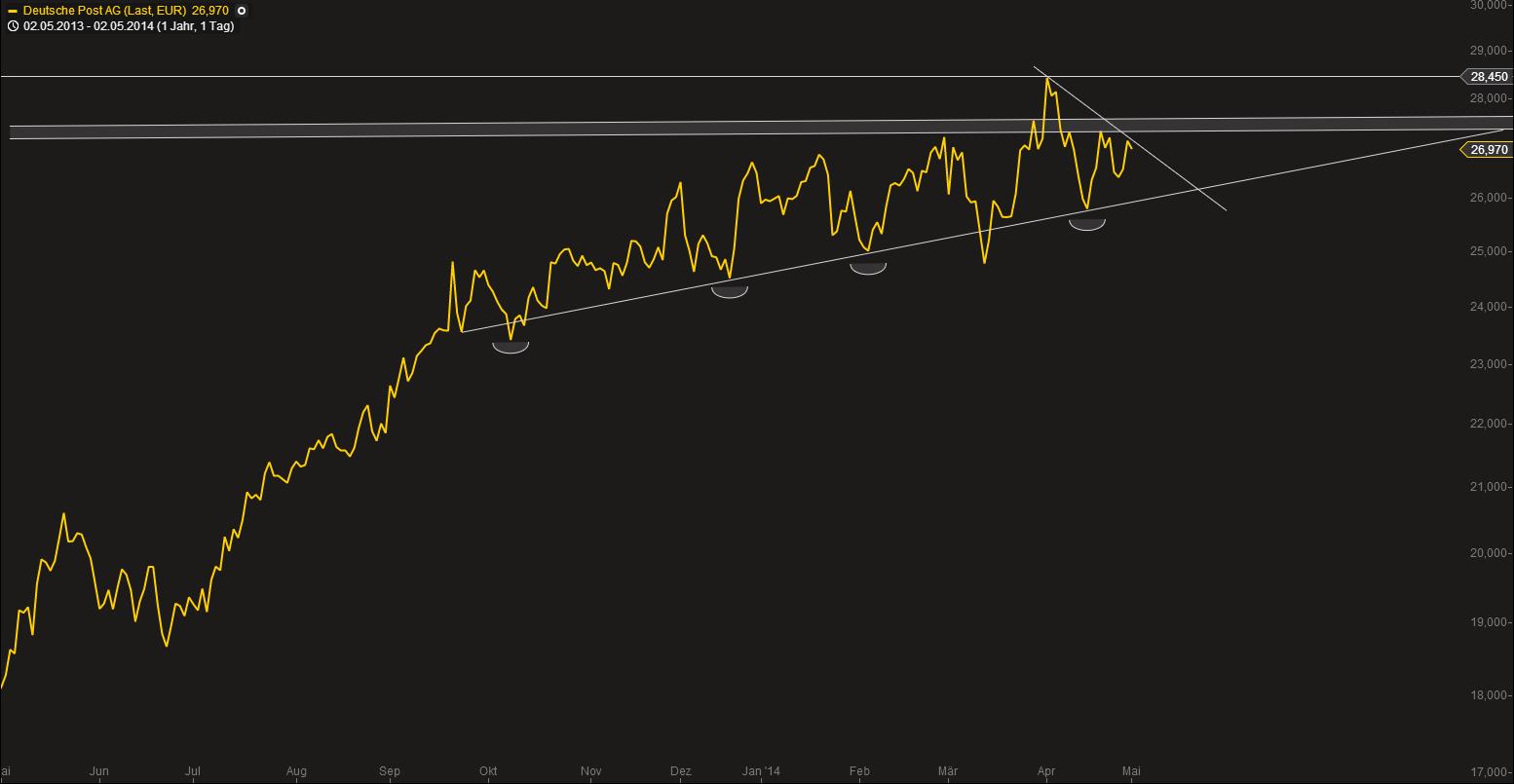Click the 24,000 price axis label
The width and height of the screenshot is (1514, 784).
tap(1489, 307)
